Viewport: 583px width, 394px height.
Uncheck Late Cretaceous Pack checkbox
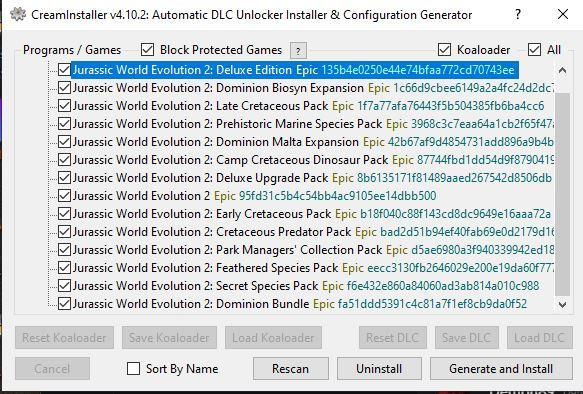point(64,106)
